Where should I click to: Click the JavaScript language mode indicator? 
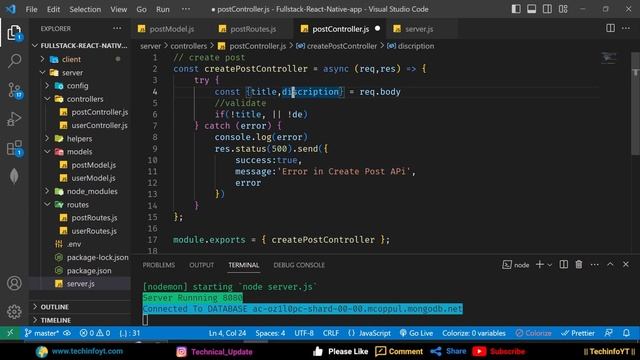pos(369,333)
